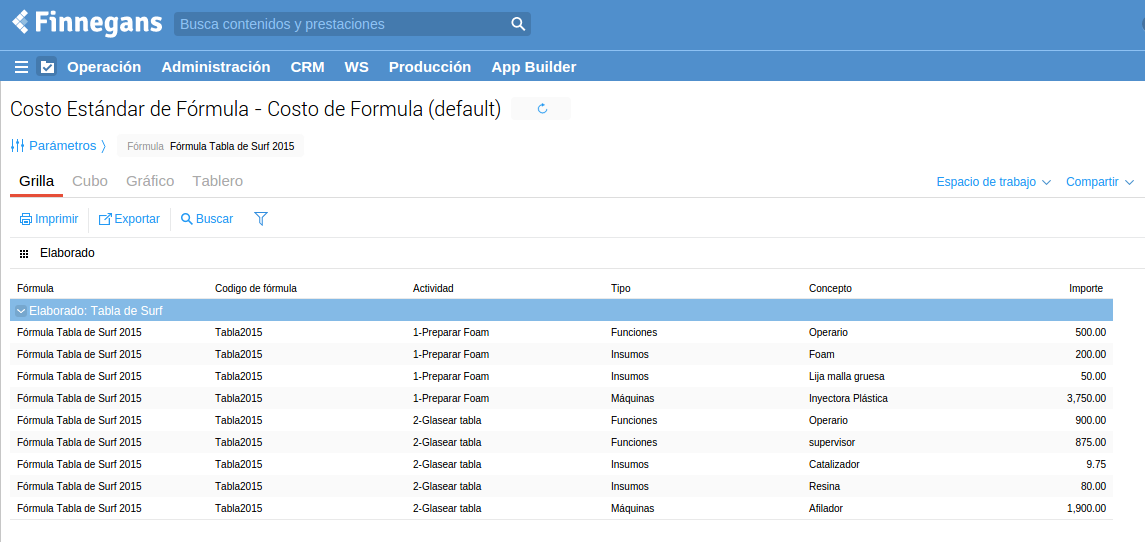1145x542 pixels.
Task: Click the Finnegans logo
Action: pyautogui.click(x=86, y=23)
